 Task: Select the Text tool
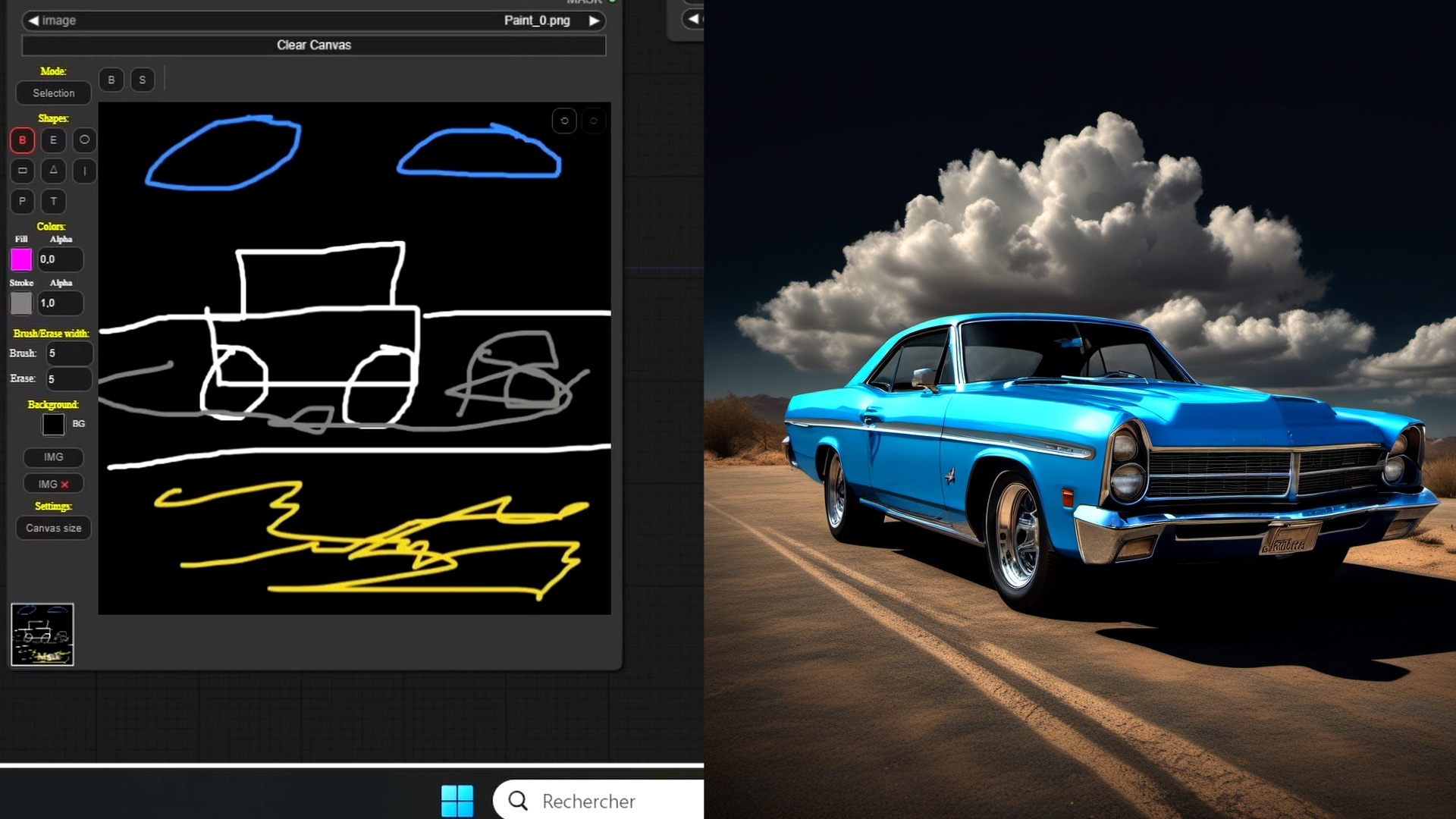coord(53,202)
